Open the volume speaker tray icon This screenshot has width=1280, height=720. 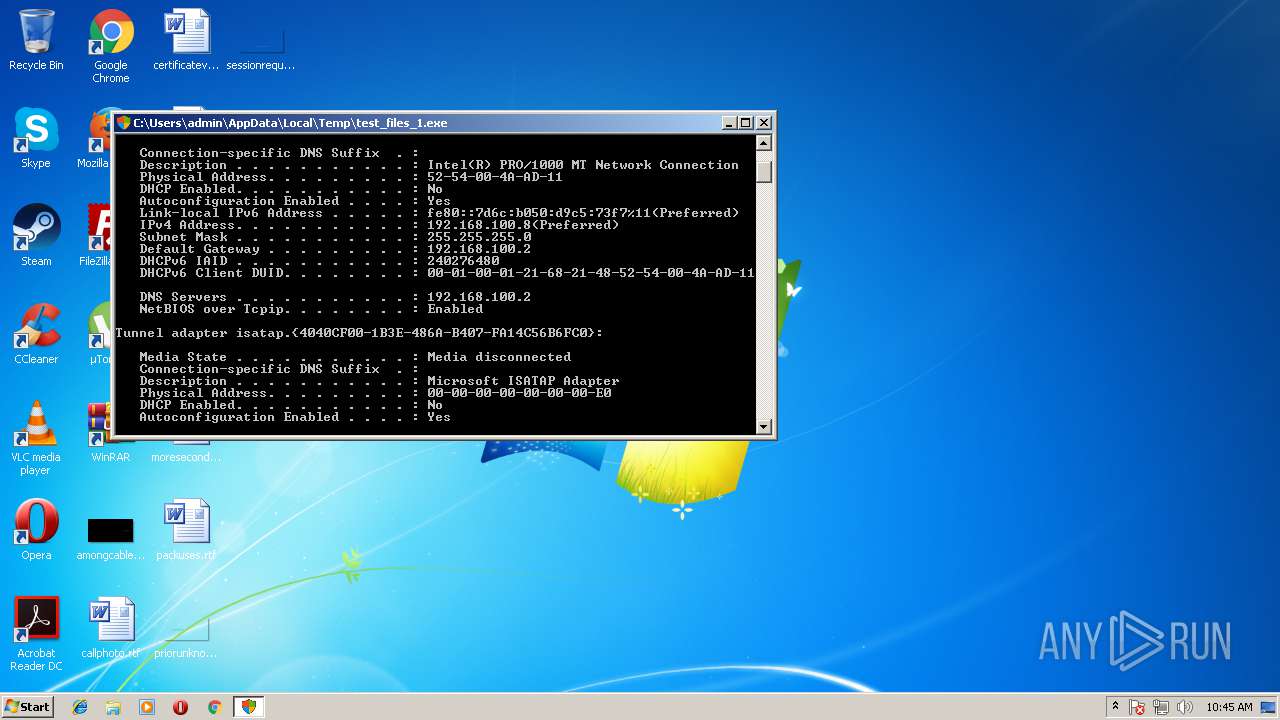pyautogui.click(x=1185, y=707)
